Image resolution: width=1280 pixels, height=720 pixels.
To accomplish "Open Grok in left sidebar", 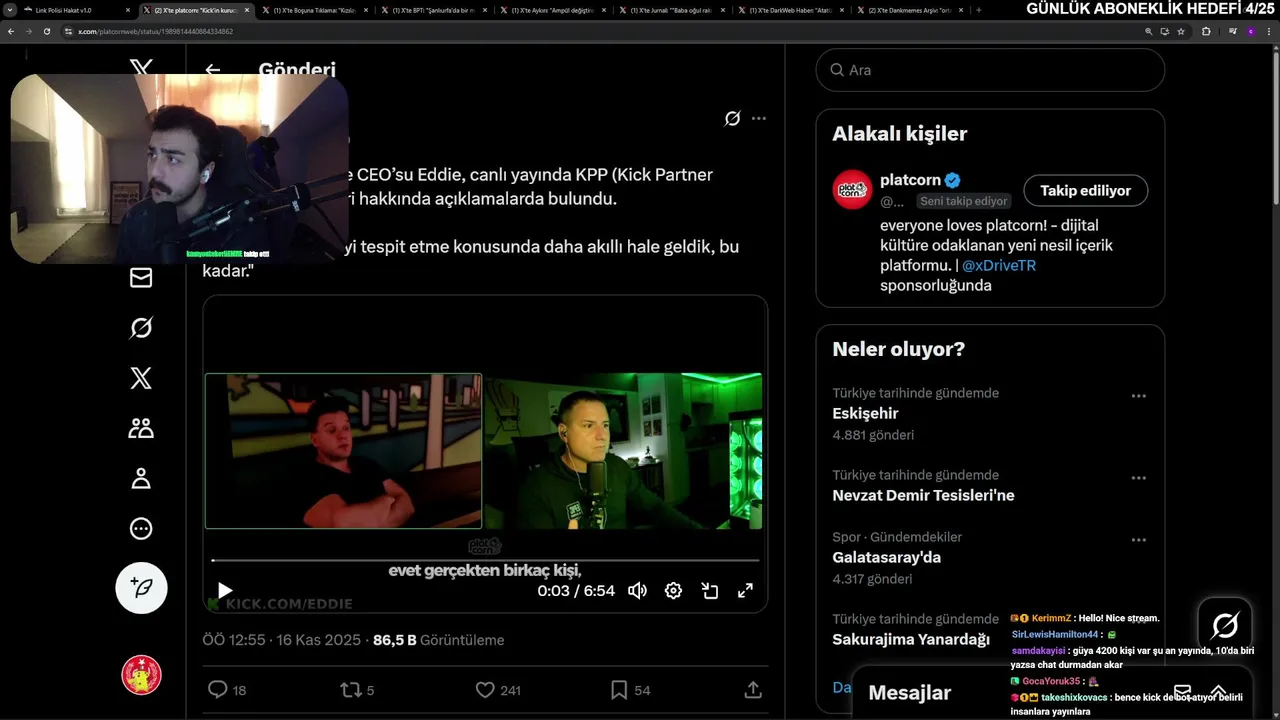I will [x=141, y=328].
